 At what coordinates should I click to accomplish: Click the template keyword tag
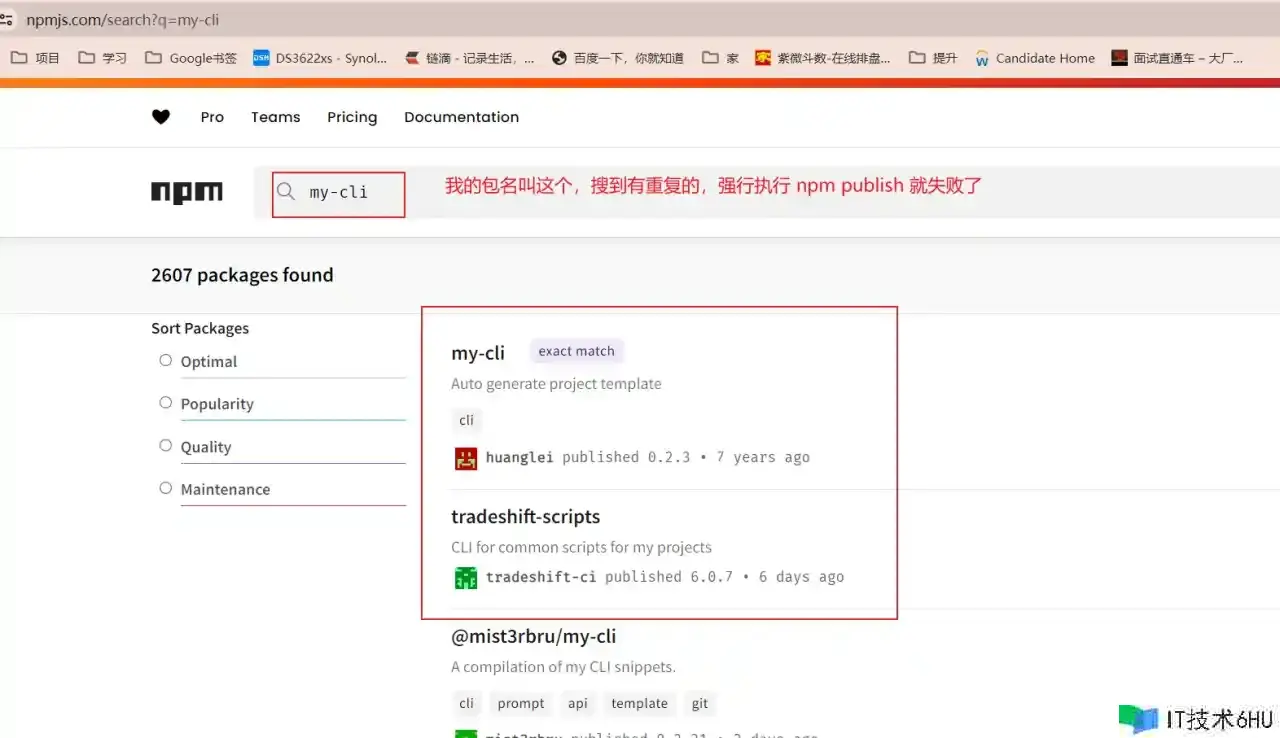pos(640,703)
